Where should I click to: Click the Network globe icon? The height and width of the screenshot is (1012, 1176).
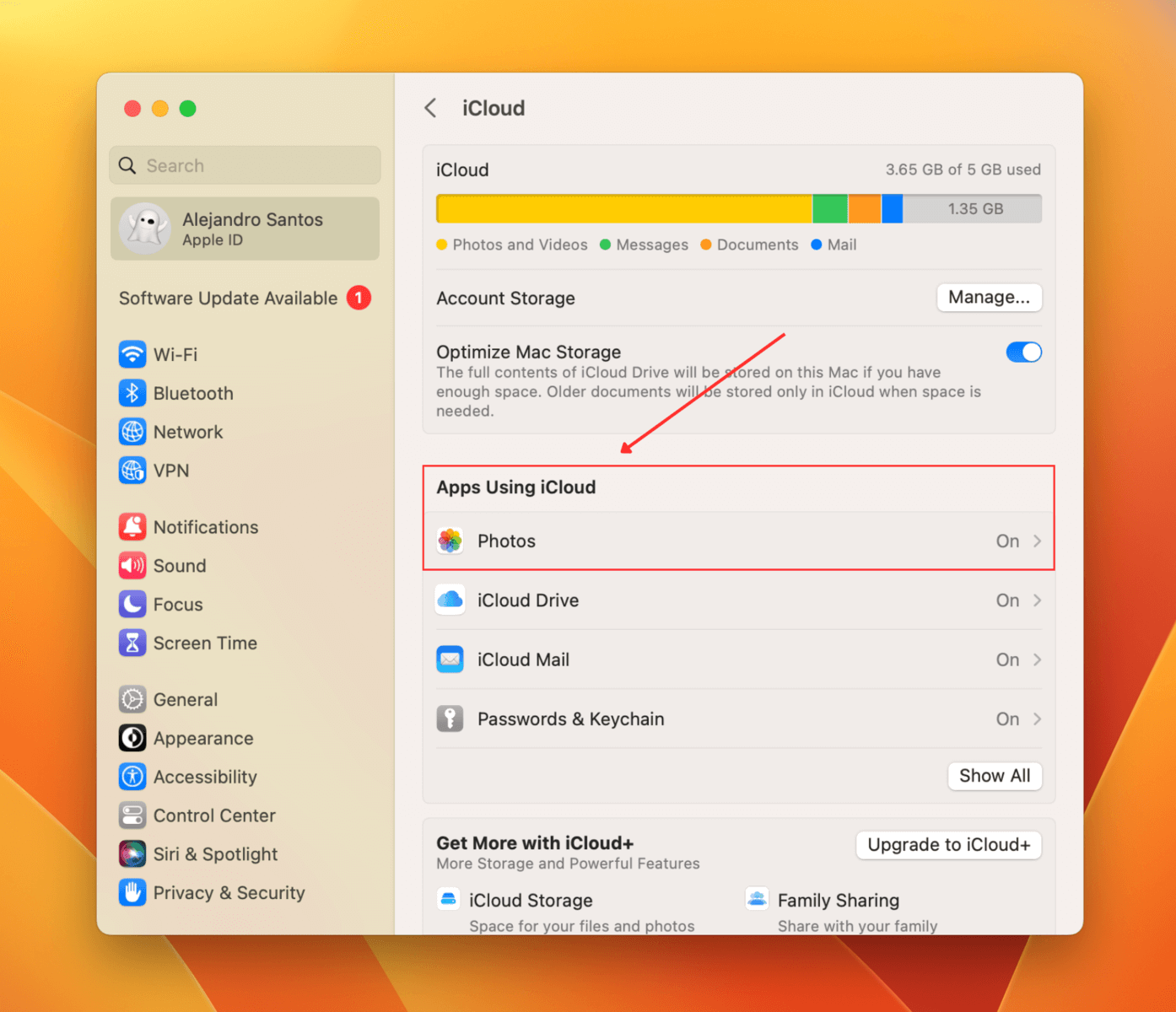coord(132,432)
